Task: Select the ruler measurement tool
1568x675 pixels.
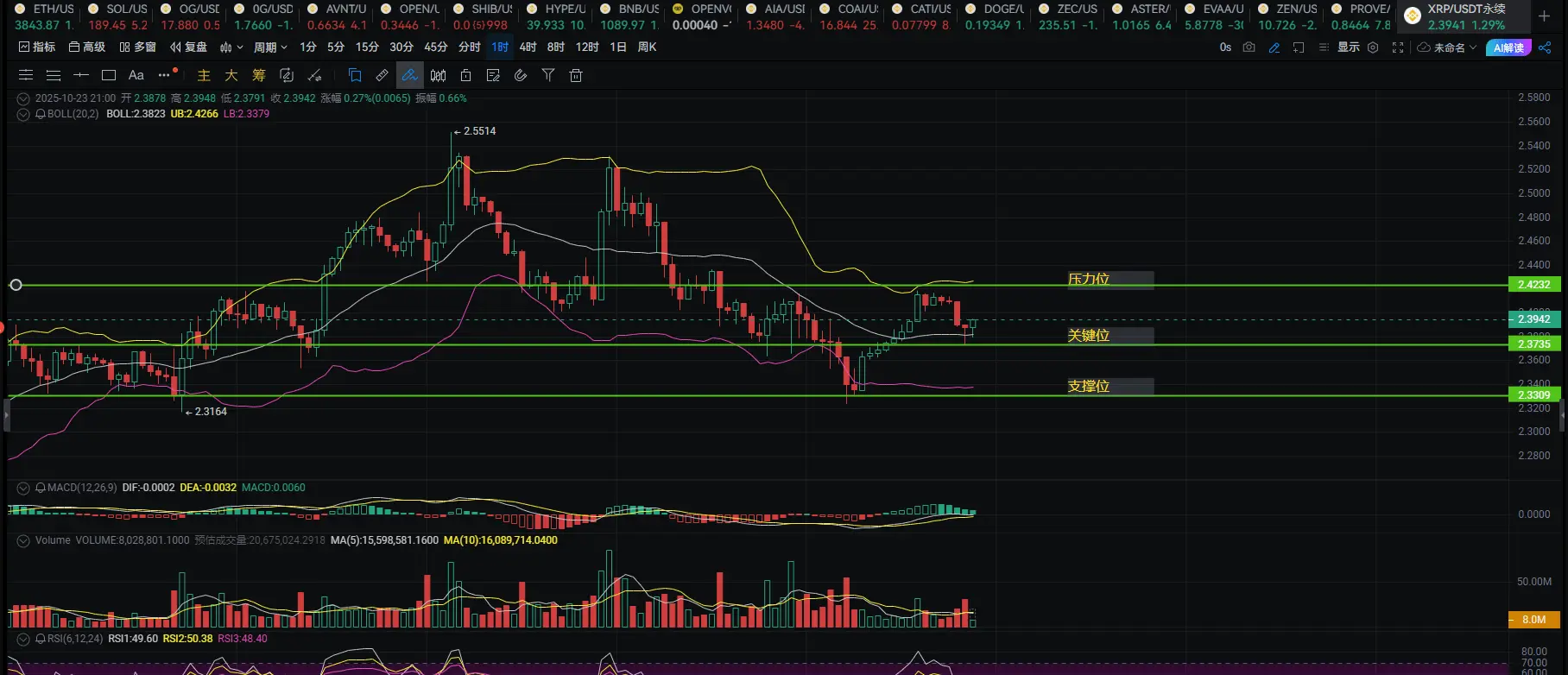Action: click(x=382, y=76)
